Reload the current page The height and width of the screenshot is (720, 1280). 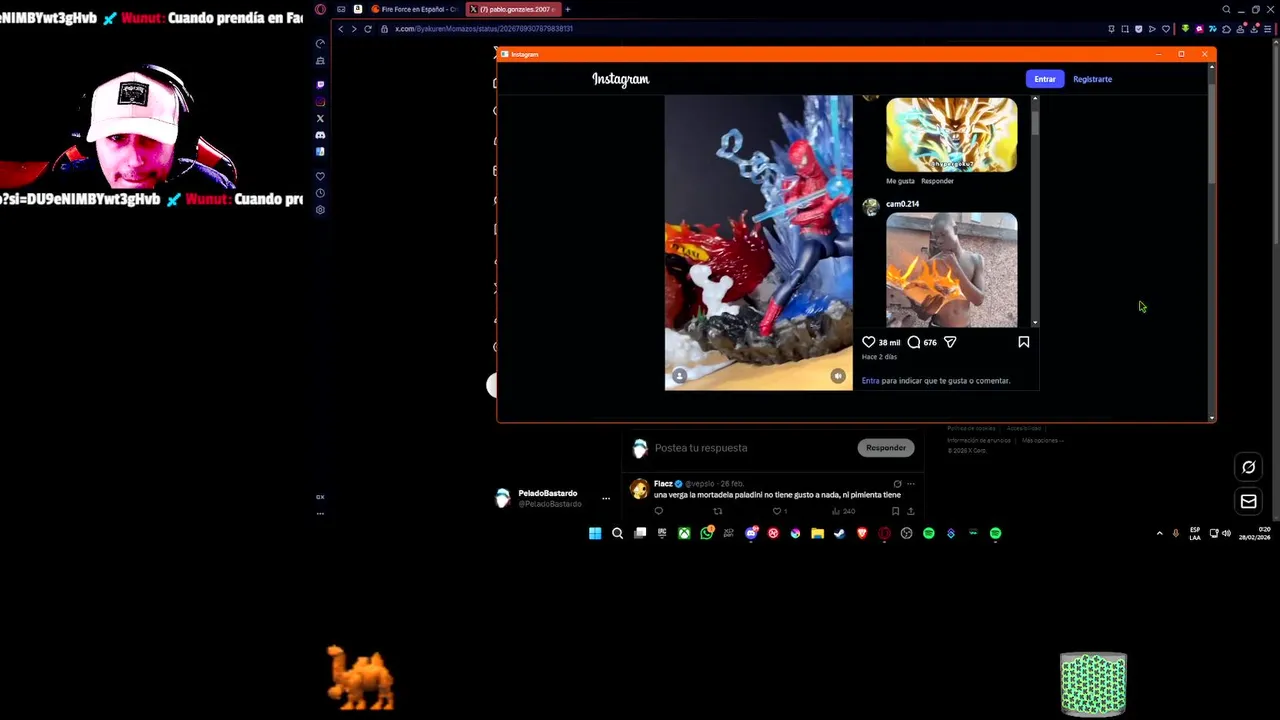368,29
